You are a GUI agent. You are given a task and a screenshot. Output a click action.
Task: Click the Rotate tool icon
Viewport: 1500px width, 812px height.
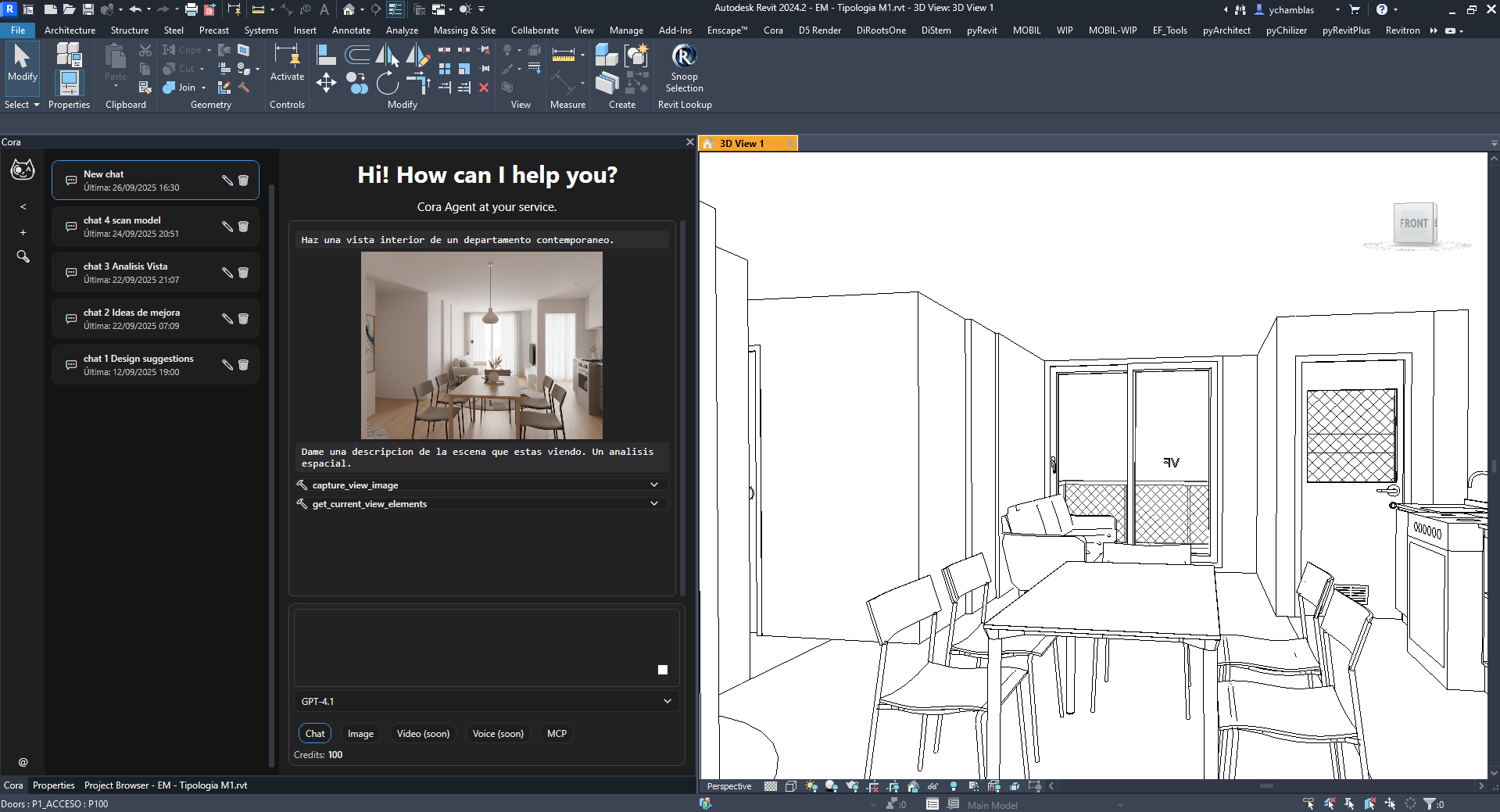[387, 83]
